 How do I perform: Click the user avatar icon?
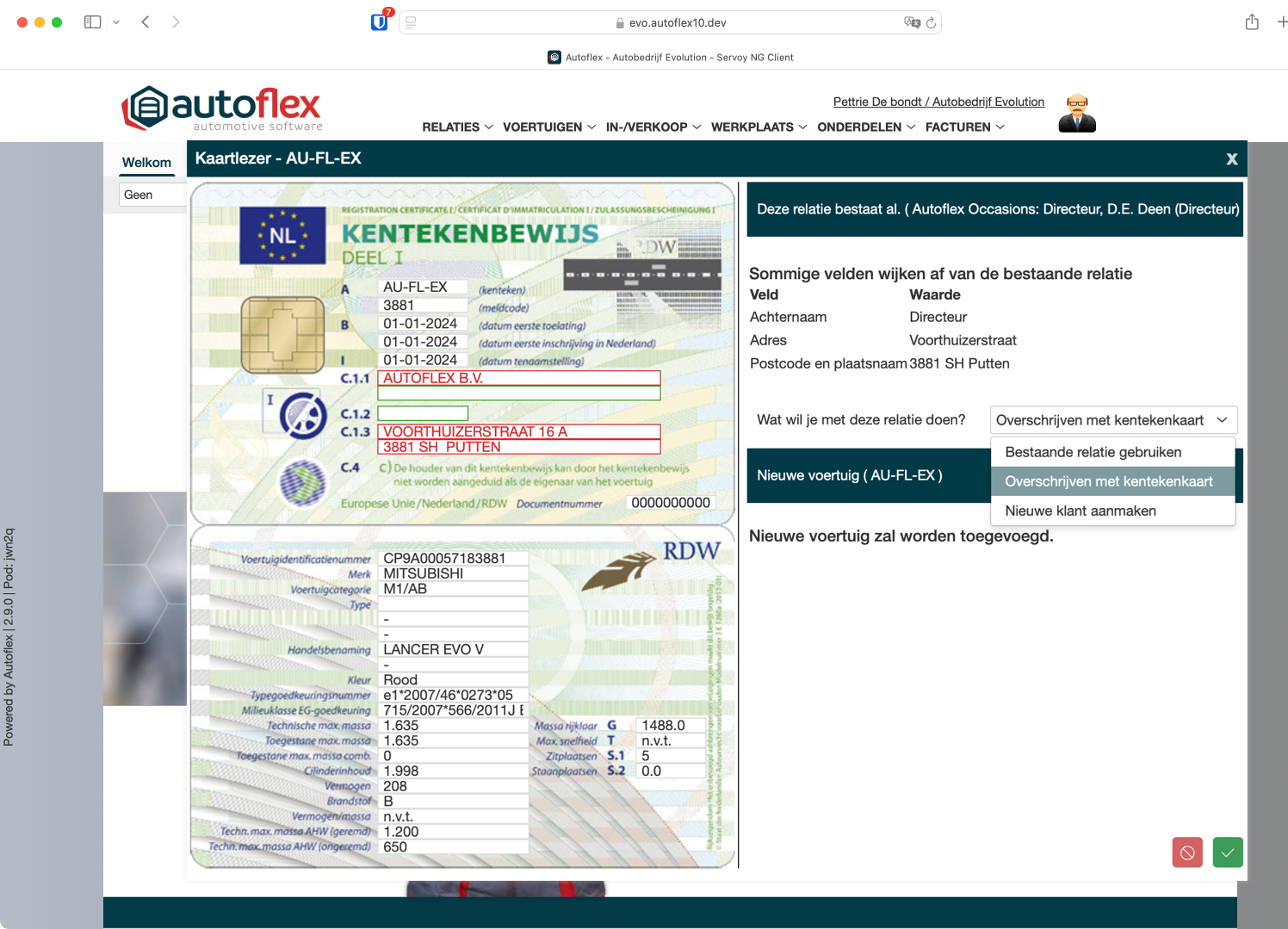(1076, 114)
